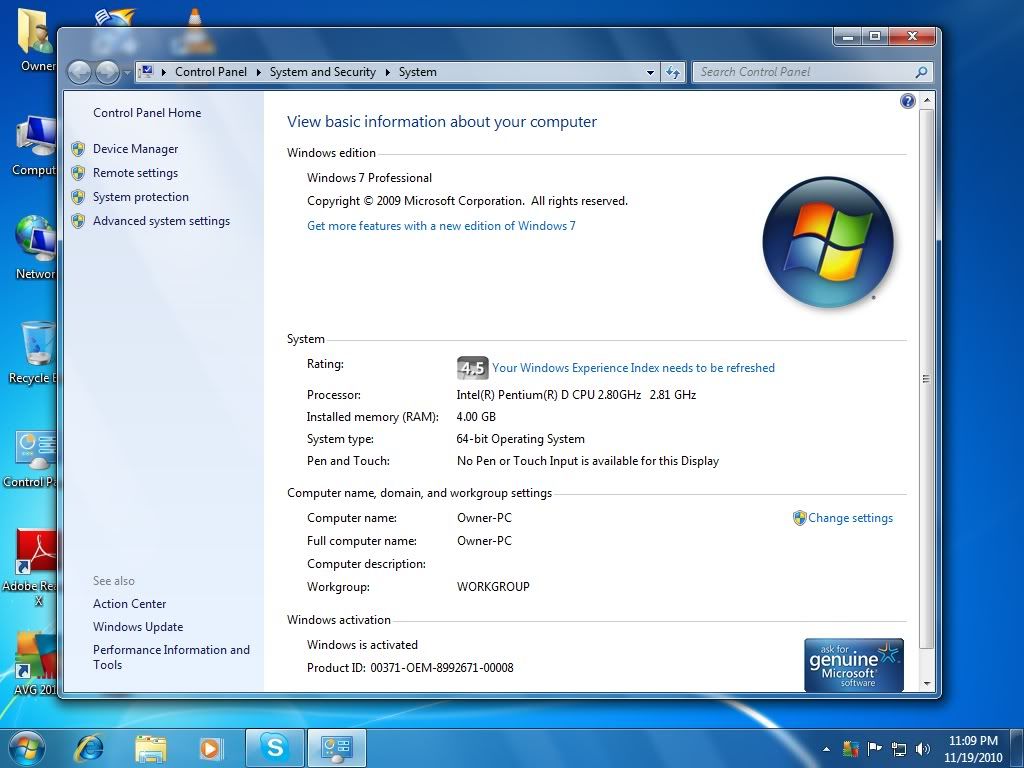Image resolution: width=1024 pixels, height=768 pixels.
Task: Click the "4.00 GB" installed memory value
Action: [476, 417]
